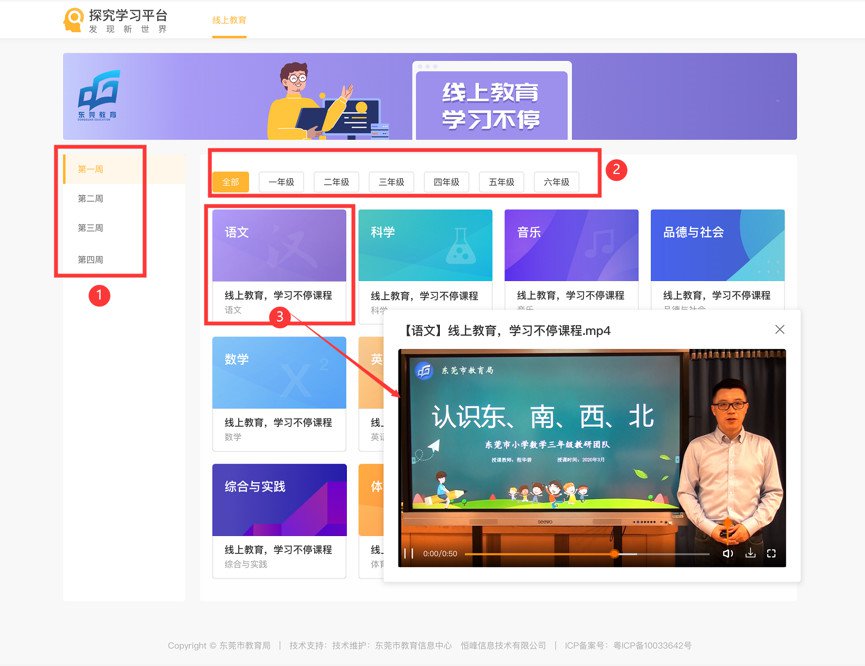Open the 科学 course card
The image size is (865, 666).
[x=425, y=262]
